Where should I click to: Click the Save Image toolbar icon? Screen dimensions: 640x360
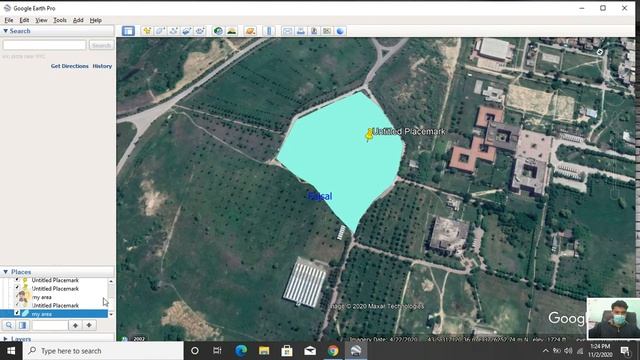click(x=314, y=31)
